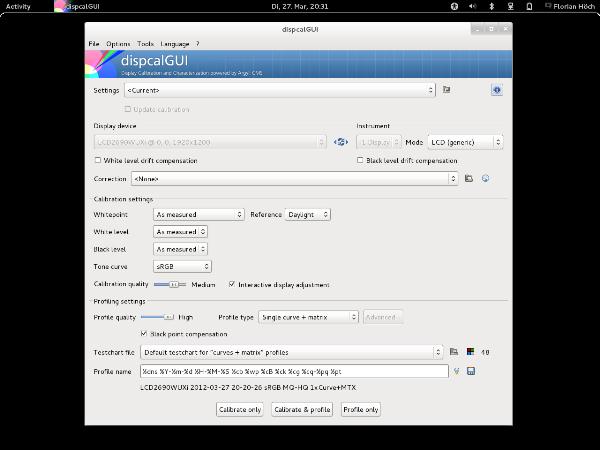This screenshot has width=600, height=450.
Task: Click the detect displays and instruments icon
Action: pyautogui.click(x=341, y=142)
